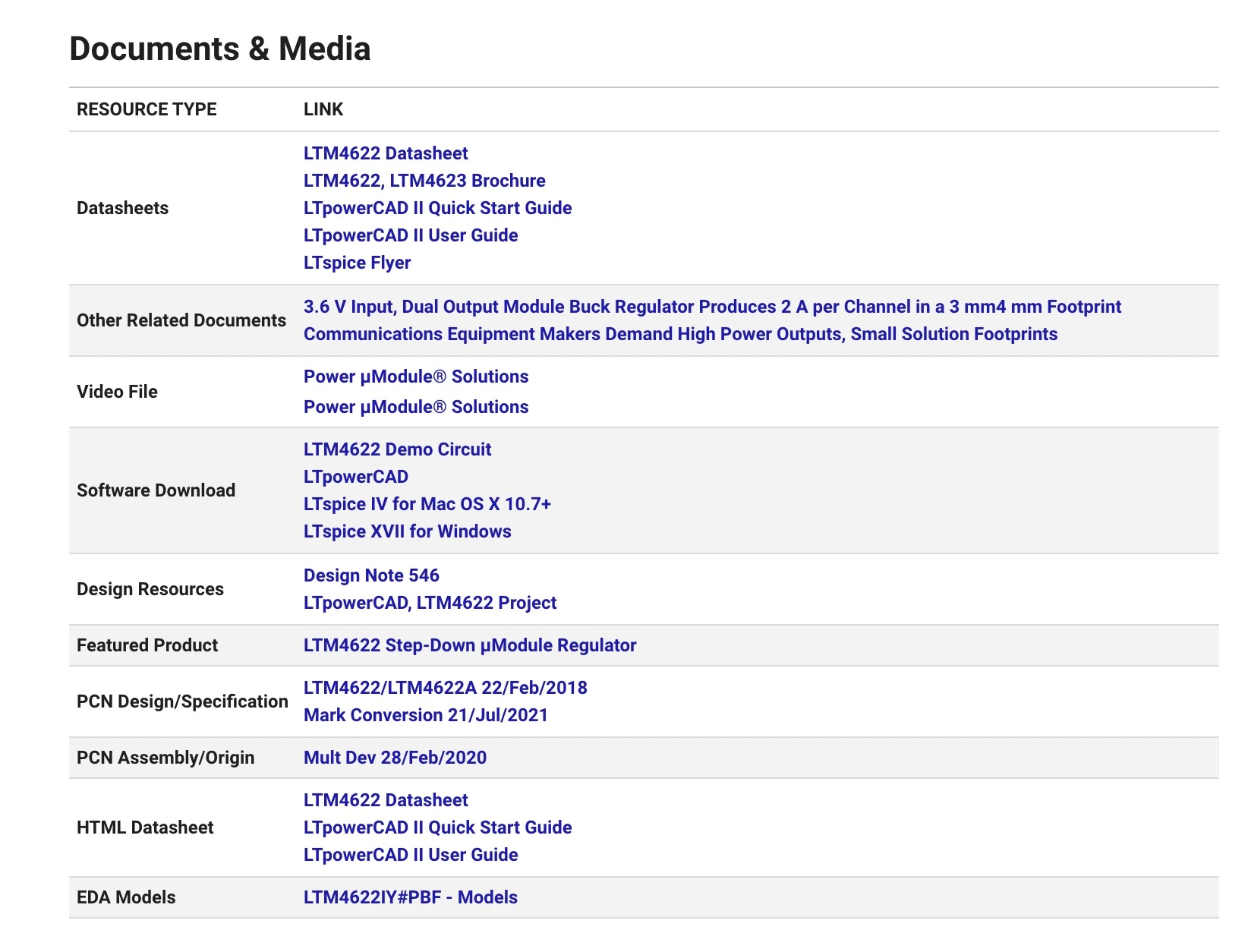Open LTM4622 Step-Down µModule Regulator featured product
The width and height of the screenshot is (1248, 952).
[470, 645]
